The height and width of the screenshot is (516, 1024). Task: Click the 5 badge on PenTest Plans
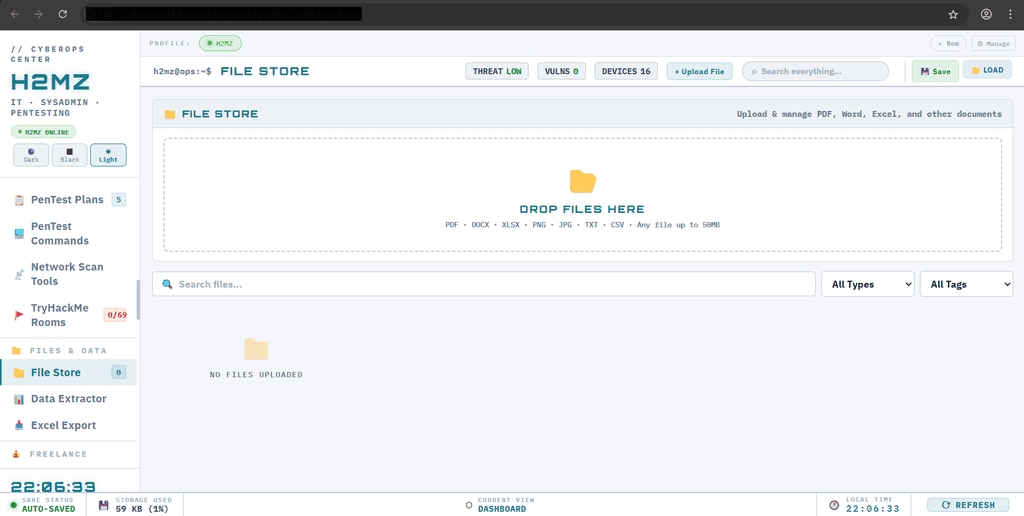point(118,200)
